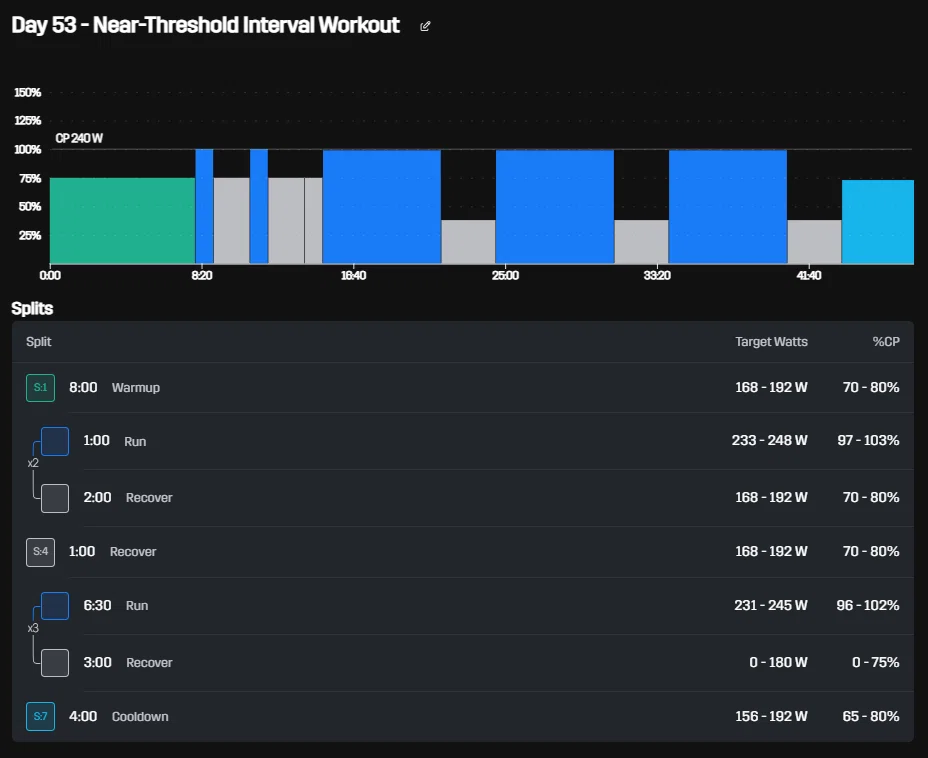Click the second narrow 1:00 run bar in chart
This screenshot has height=758, width=928.
click(x=259, y=207)
